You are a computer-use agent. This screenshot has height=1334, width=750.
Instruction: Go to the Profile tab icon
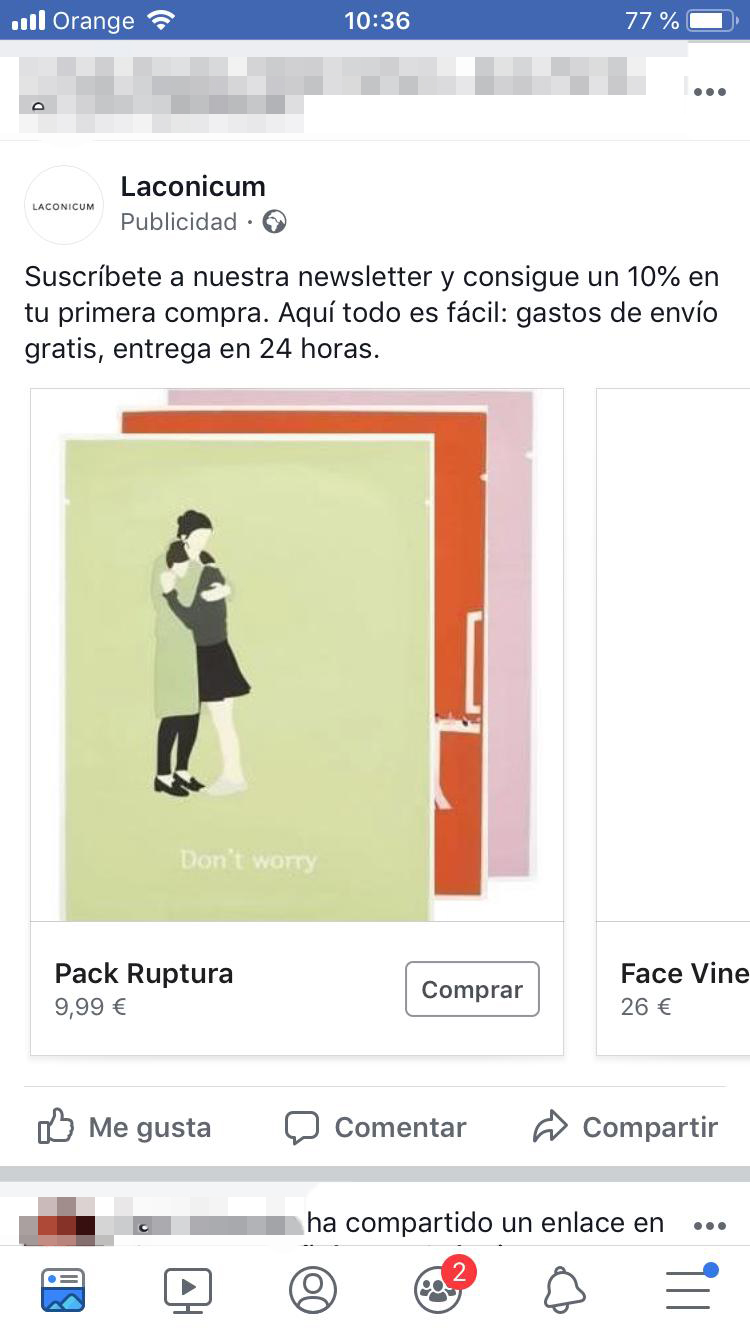point(313,1290)
